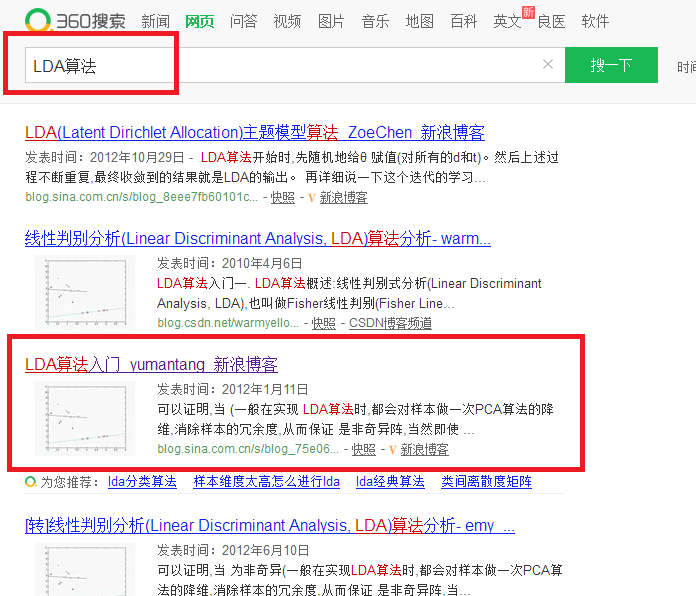Select the 网页 tab
696x596 pixels.
(x=200, y=21)
